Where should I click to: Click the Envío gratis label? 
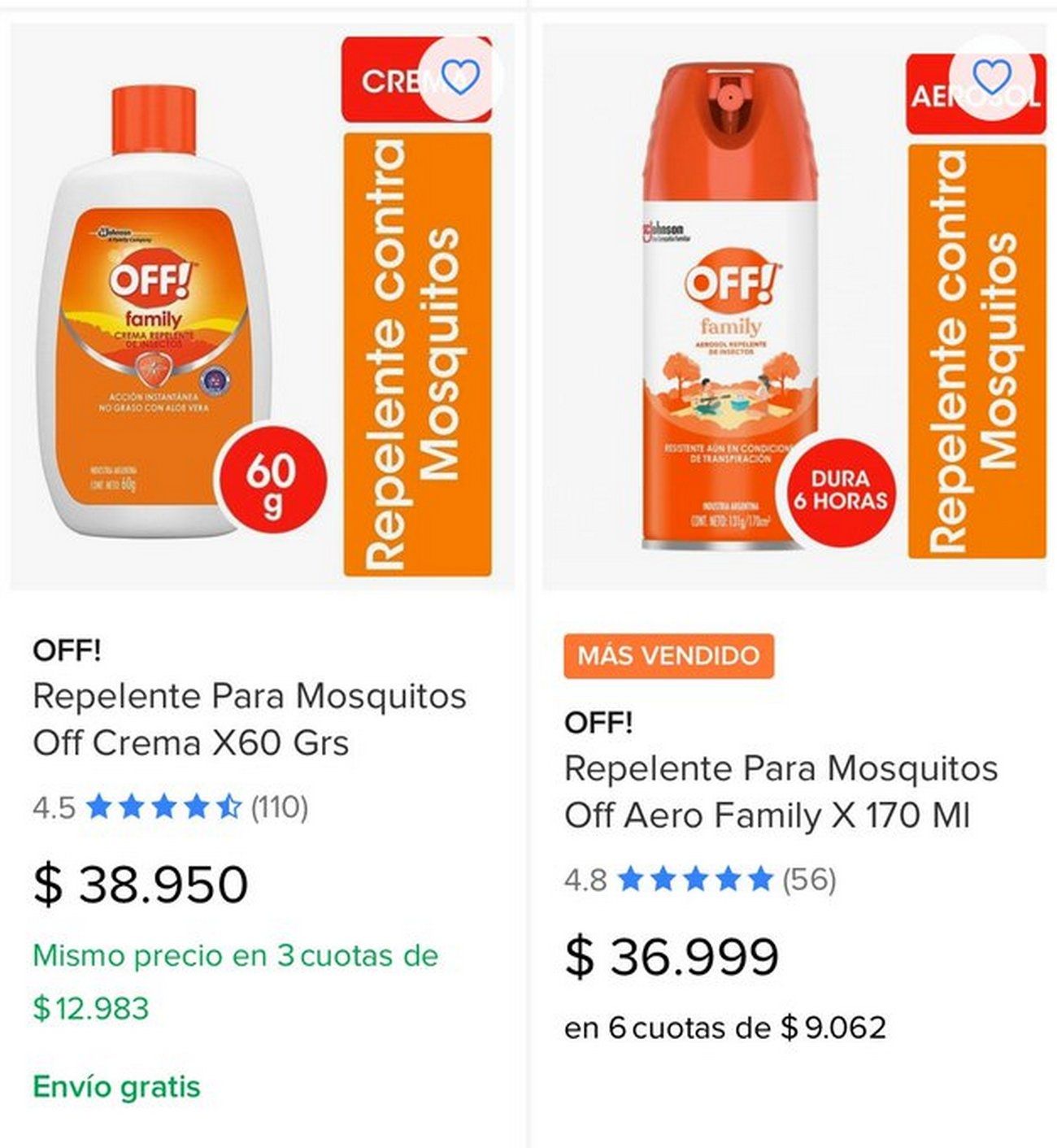(x=116, y=1086)
